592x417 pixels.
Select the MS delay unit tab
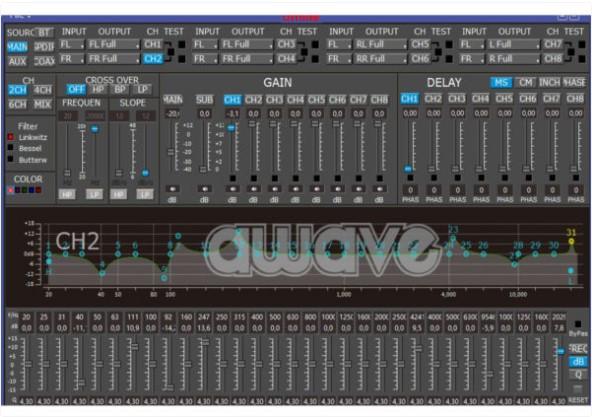click(x=501, y=82)
